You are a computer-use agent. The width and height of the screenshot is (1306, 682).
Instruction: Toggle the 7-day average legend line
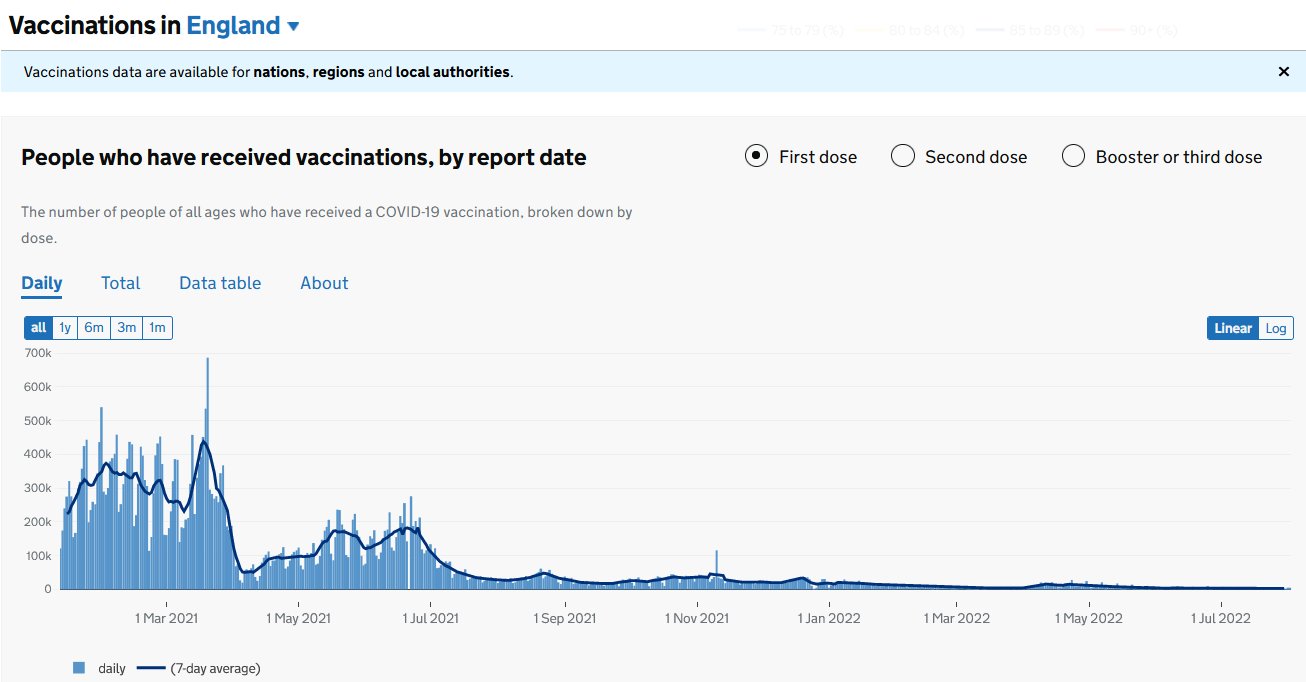(x=150, y=668)
